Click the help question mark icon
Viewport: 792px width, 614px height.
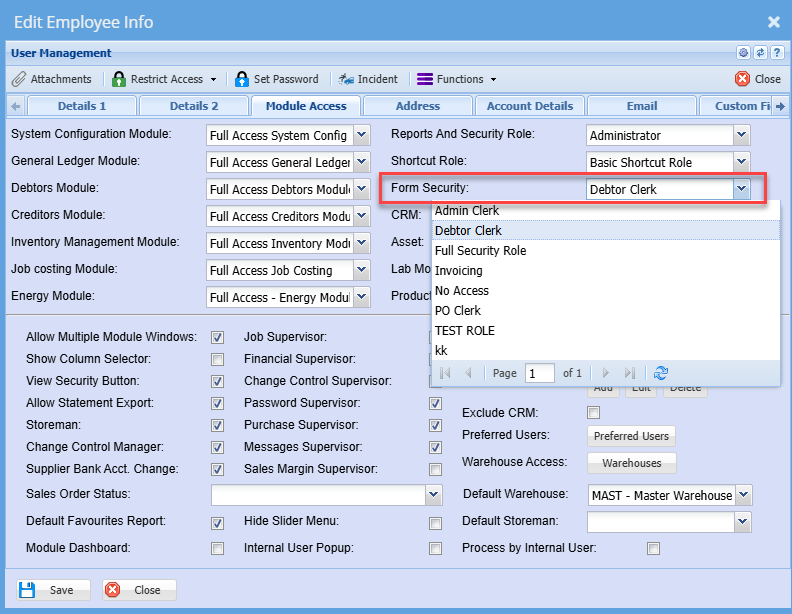coord(775,52)
